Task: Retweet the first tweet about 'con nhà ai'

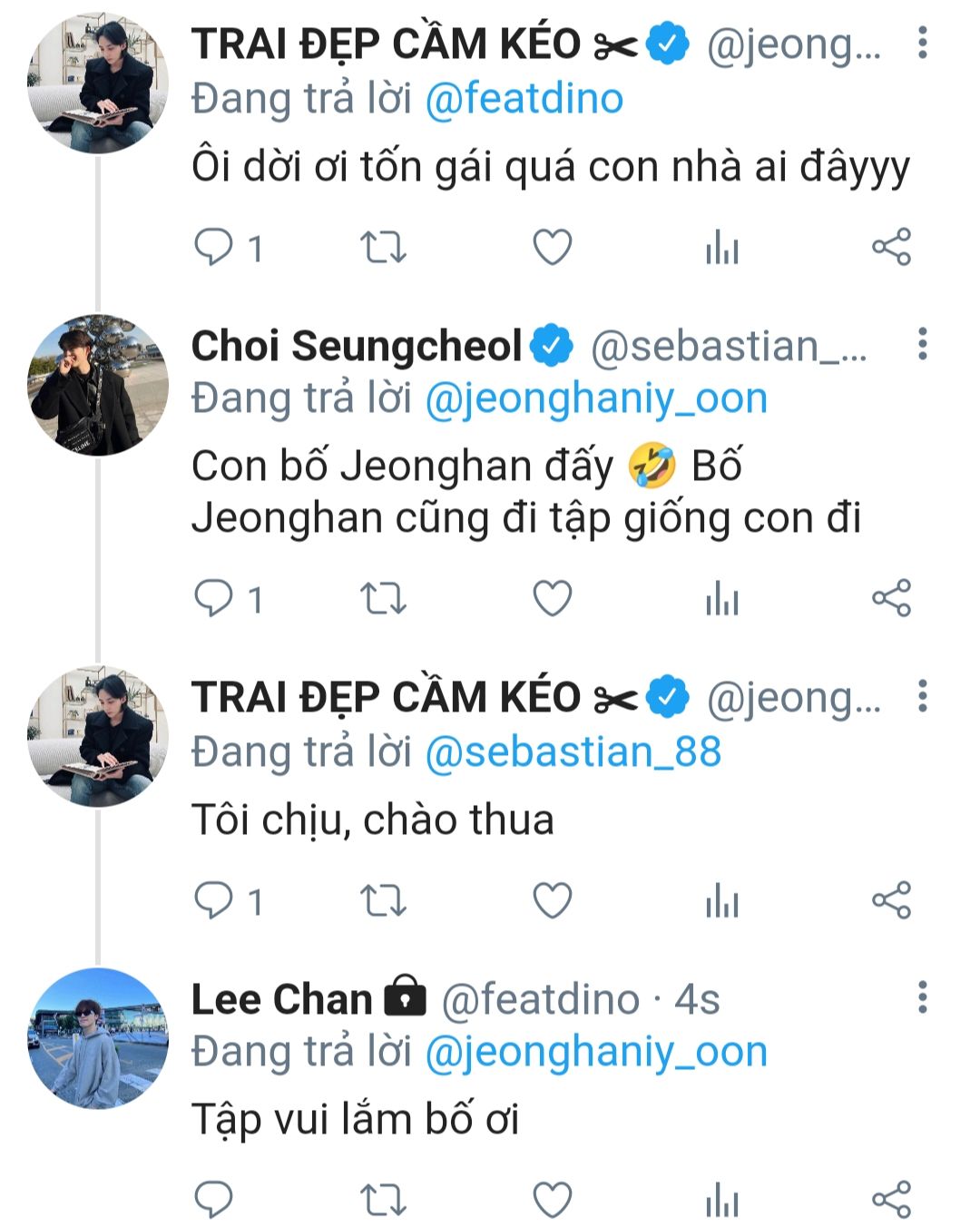Action: tap(383, 247)
